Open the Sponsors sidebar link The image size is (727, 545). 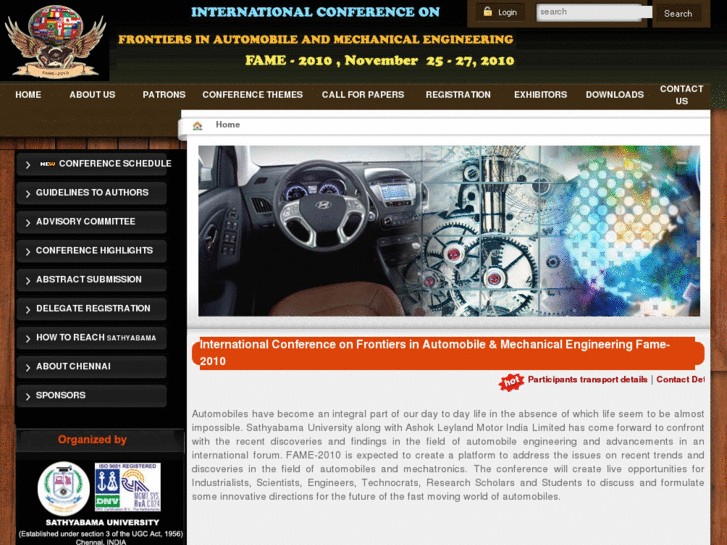click(x=61, y=395)
